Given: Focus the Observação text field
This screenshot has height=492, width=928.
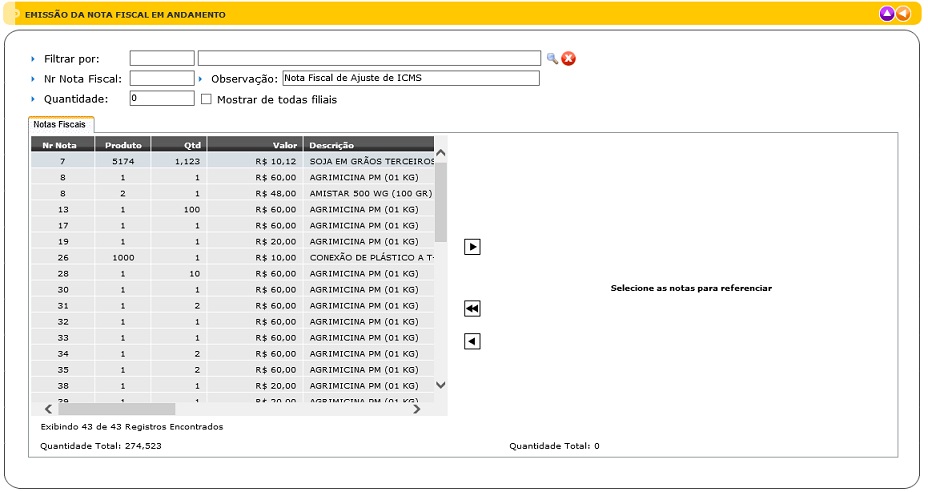Looking at the screenshot, I should pyautogui.click(x=410, y=78).
